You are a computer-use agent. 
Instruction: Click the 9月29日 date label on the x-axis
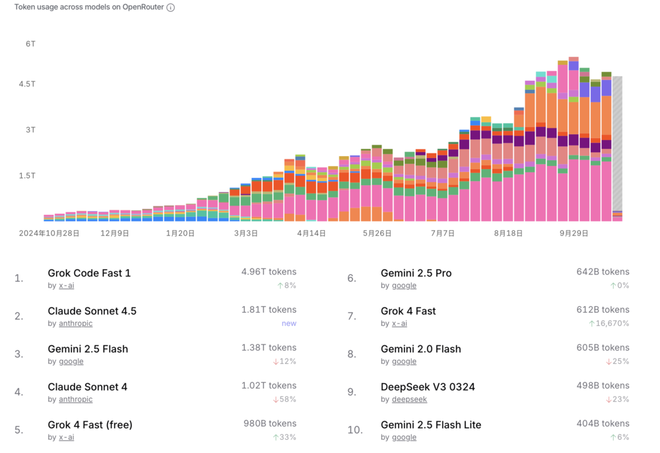(x=574, y=233)
